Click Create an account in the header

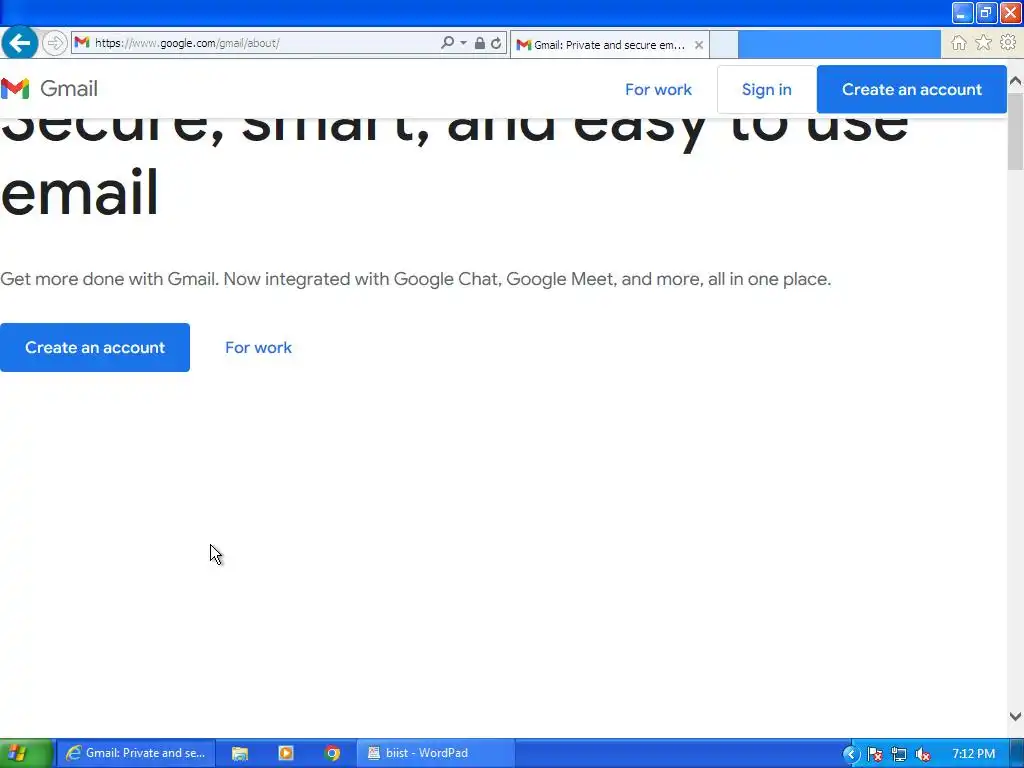click(912, 89)
